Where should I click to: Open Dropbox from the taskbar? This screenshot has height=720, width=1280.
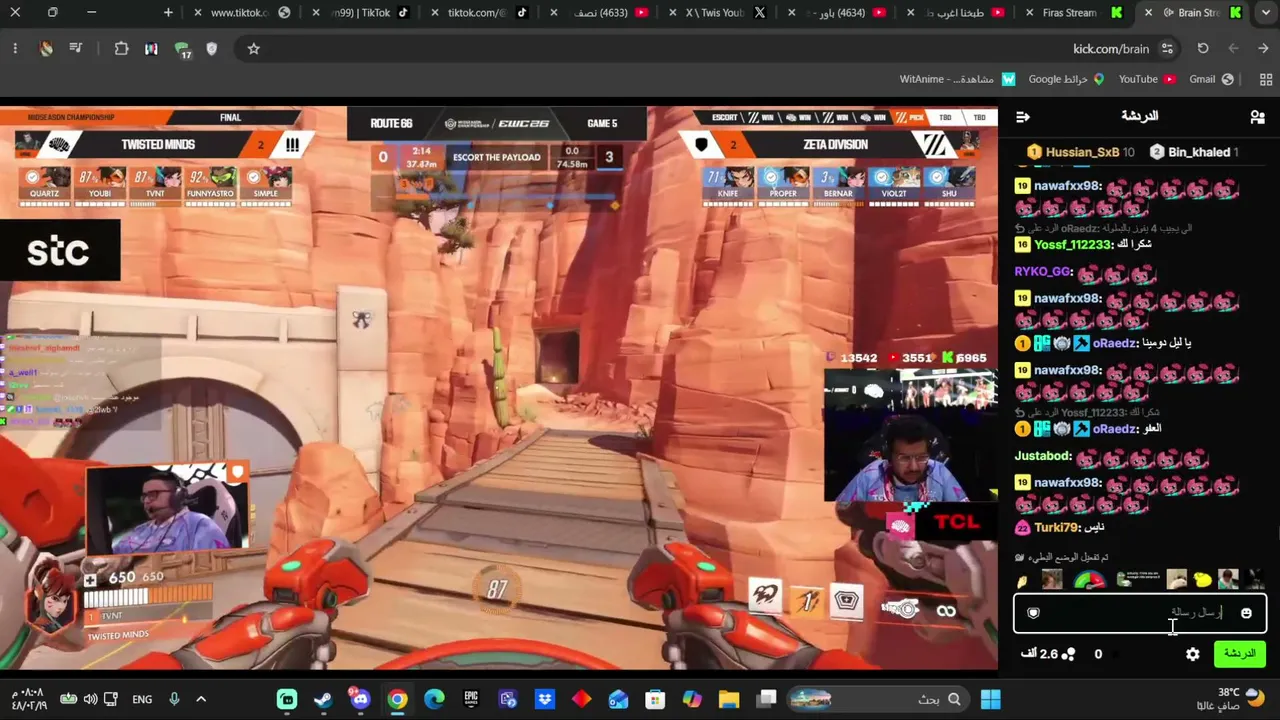point(545,699)
